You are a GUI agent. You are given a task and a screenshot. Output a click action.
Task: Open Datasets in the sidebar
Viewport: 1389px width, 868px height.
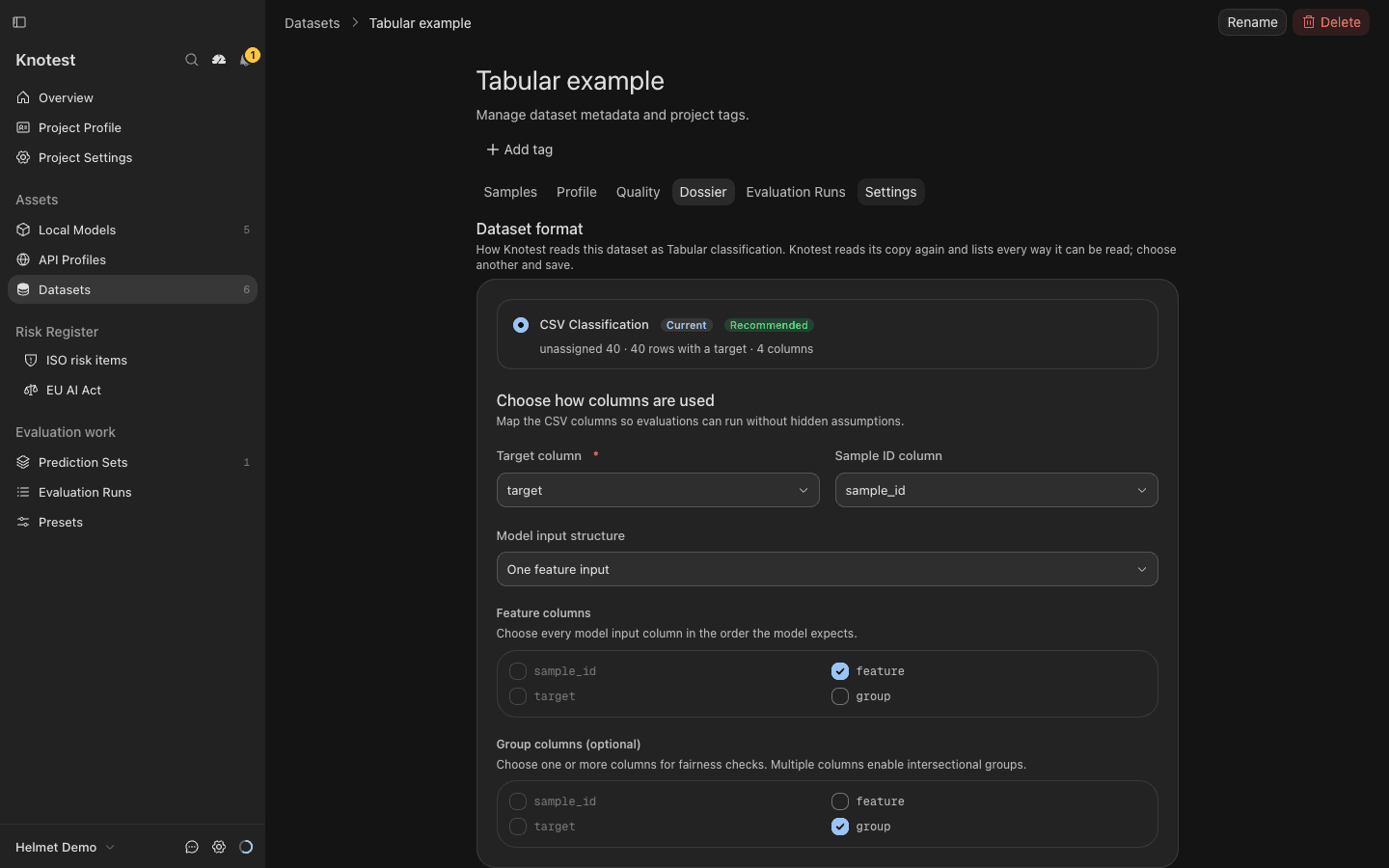(x=132, y=289)
